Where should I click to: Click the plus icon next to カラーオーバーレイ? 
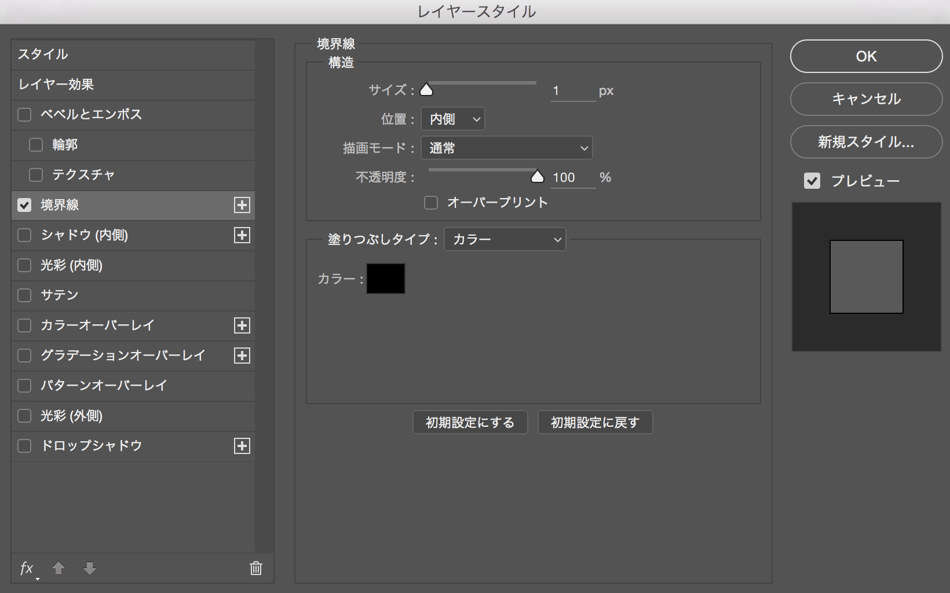pyautogui.click(x=241, y=325)
